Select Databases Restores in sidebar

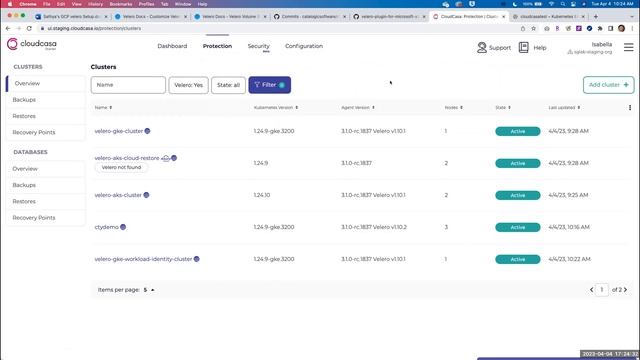tap(46, 201)
